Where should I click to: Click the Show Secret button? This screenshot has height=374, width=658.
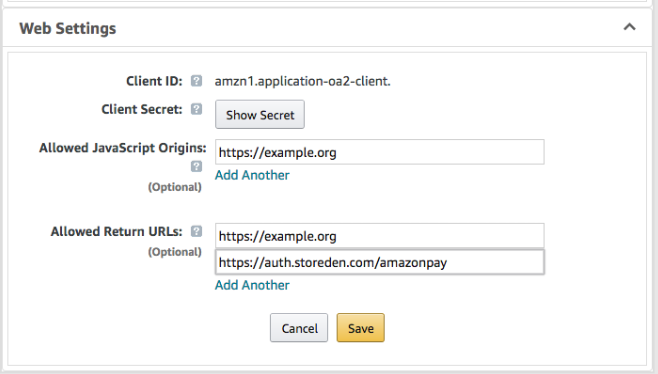pyautogui.click(x=260, y=115)
